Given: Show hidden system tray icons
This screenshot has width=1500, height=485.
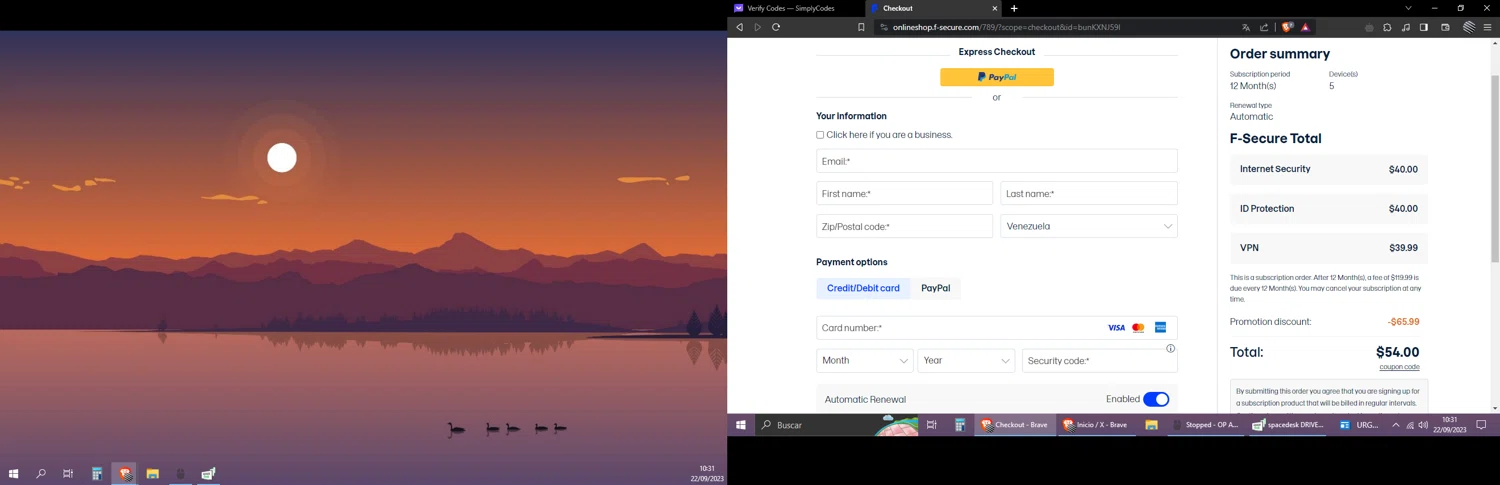Looking at the screenshot, I should (1396, 425).
